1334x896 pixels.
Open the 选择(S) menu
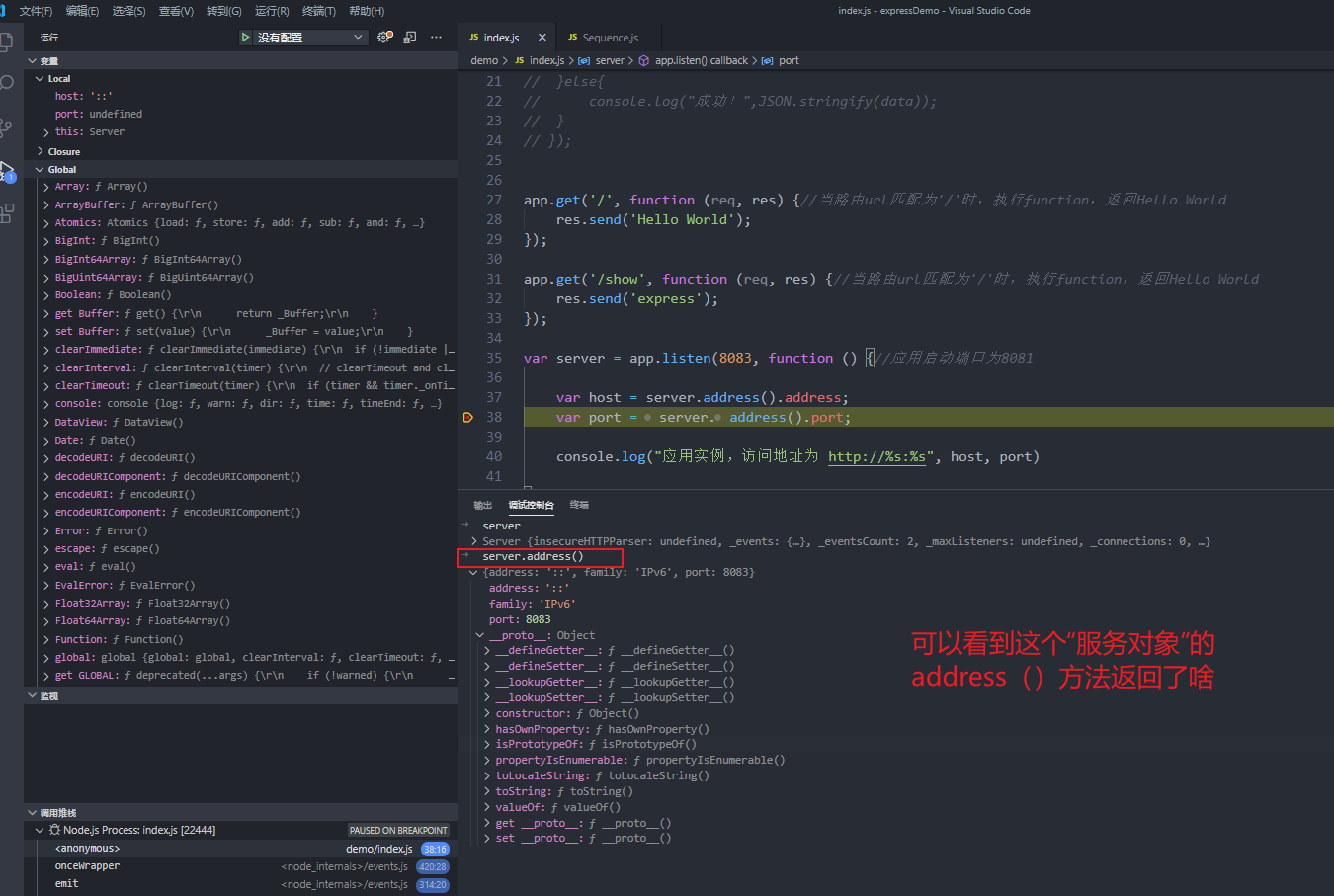click(x=128, y=11)
